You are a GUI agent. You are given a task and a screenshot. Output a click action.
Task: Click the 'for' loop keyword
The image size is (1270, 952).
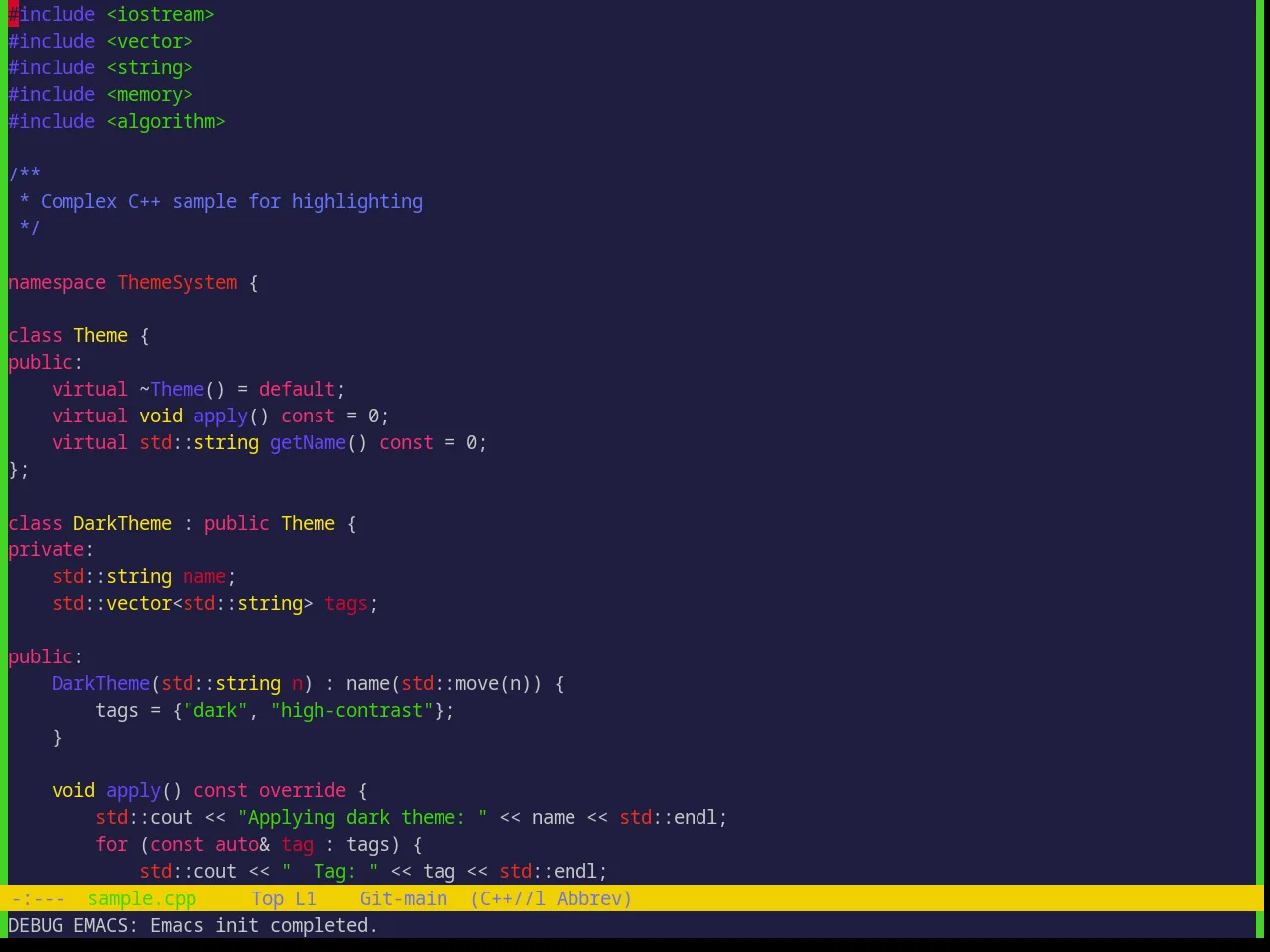click(x=111, y=844)
